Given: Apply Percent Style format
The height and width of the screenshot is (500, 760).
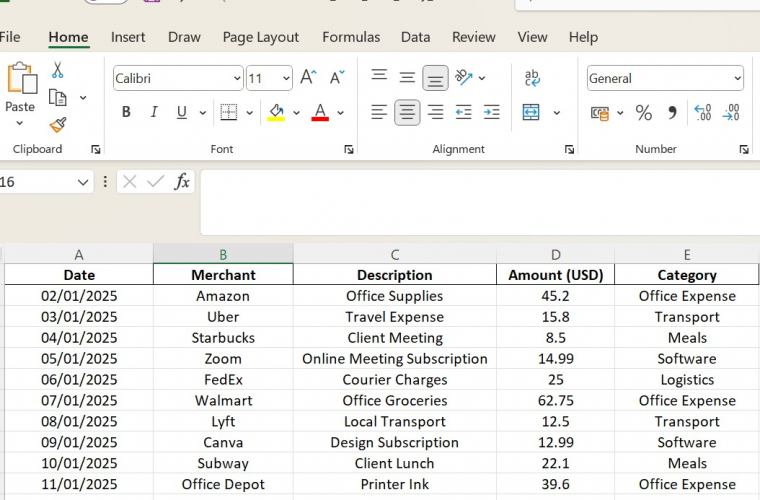Looking at the screenshot, I should click(644, 113).
